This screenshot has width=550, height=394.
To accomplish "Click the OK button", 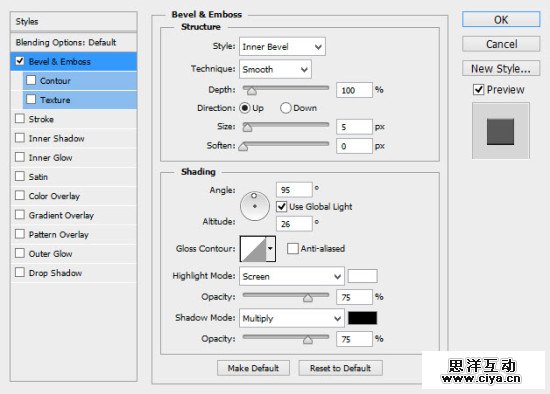I will pyautogui.click(x=501, y=20).
